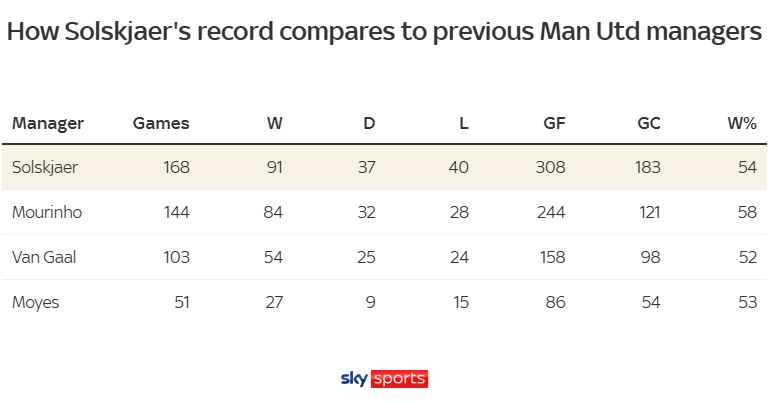
Task: Click Mourinho's 121 goals conceded value
Action: tap(647, 212)
